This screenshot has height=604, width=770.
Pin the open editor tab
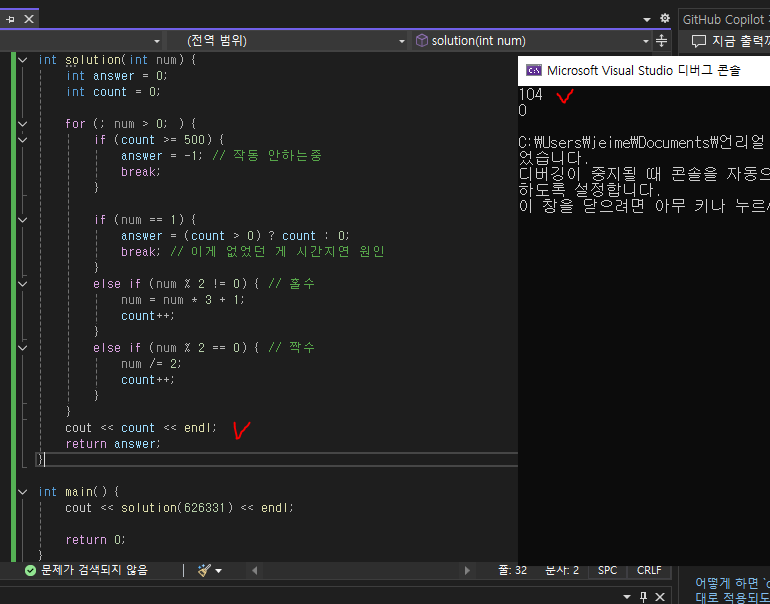coord(10,19)
